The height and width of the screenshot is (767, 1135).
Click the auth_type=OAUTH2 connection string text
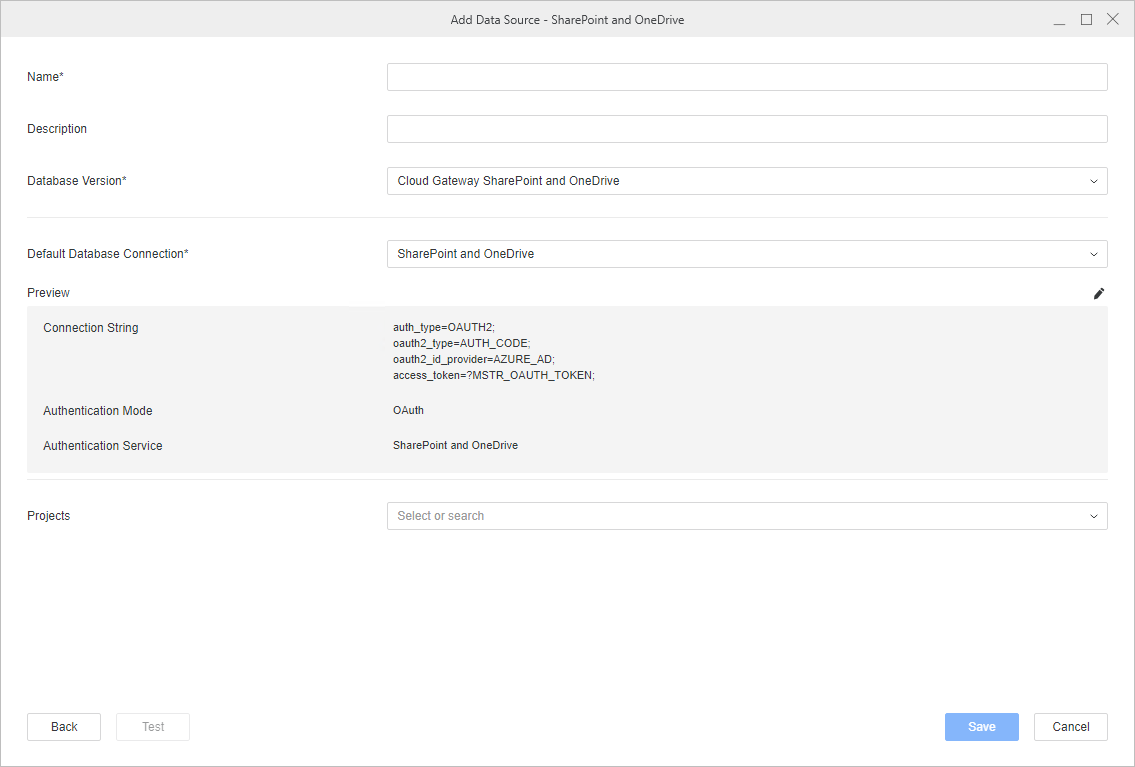point(443,328)
